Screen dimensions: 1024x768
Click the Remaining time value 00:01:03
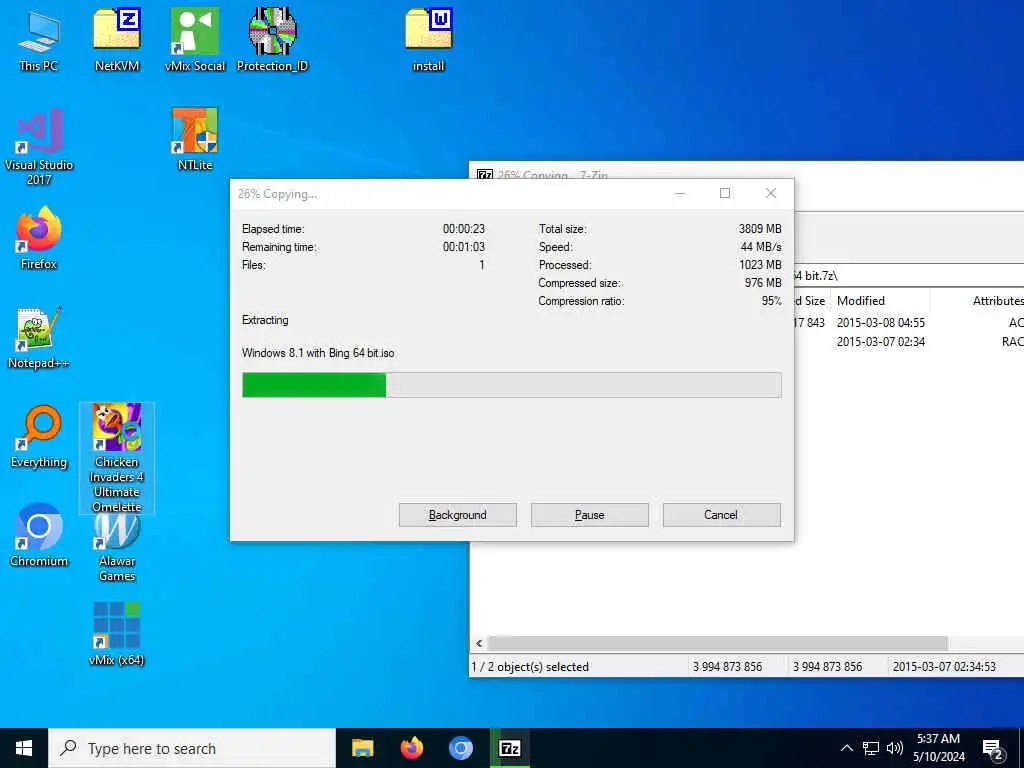464,247
